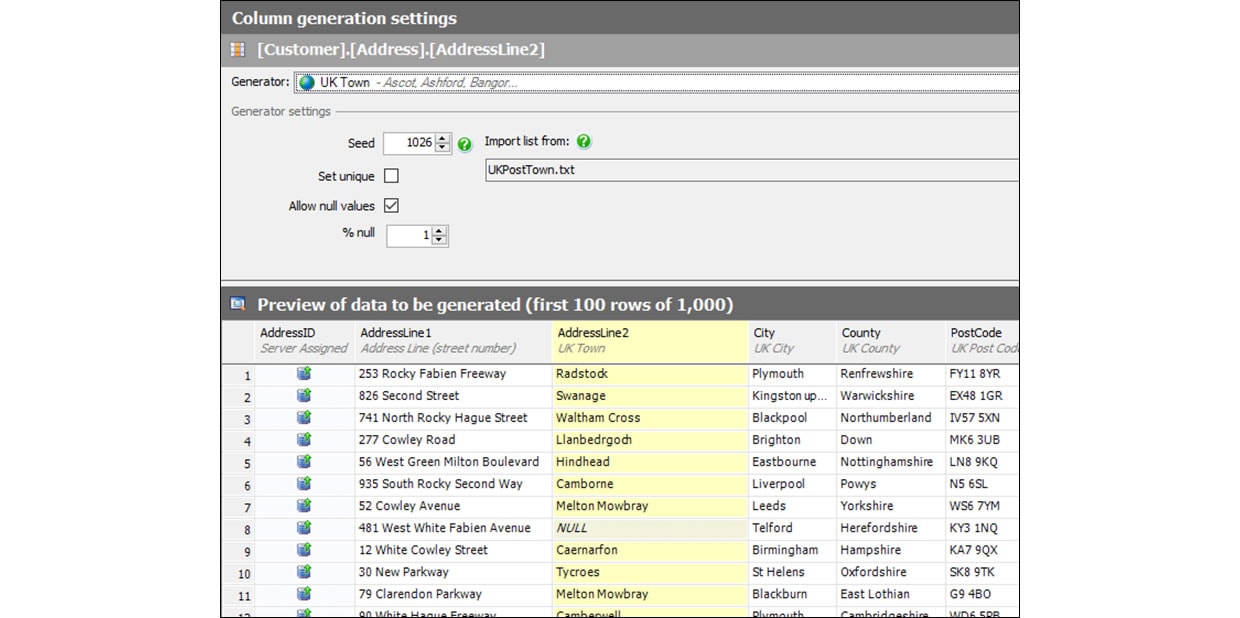1240x618 pixels.
Task: Click row number 1 header
Action: click(238, 375)
